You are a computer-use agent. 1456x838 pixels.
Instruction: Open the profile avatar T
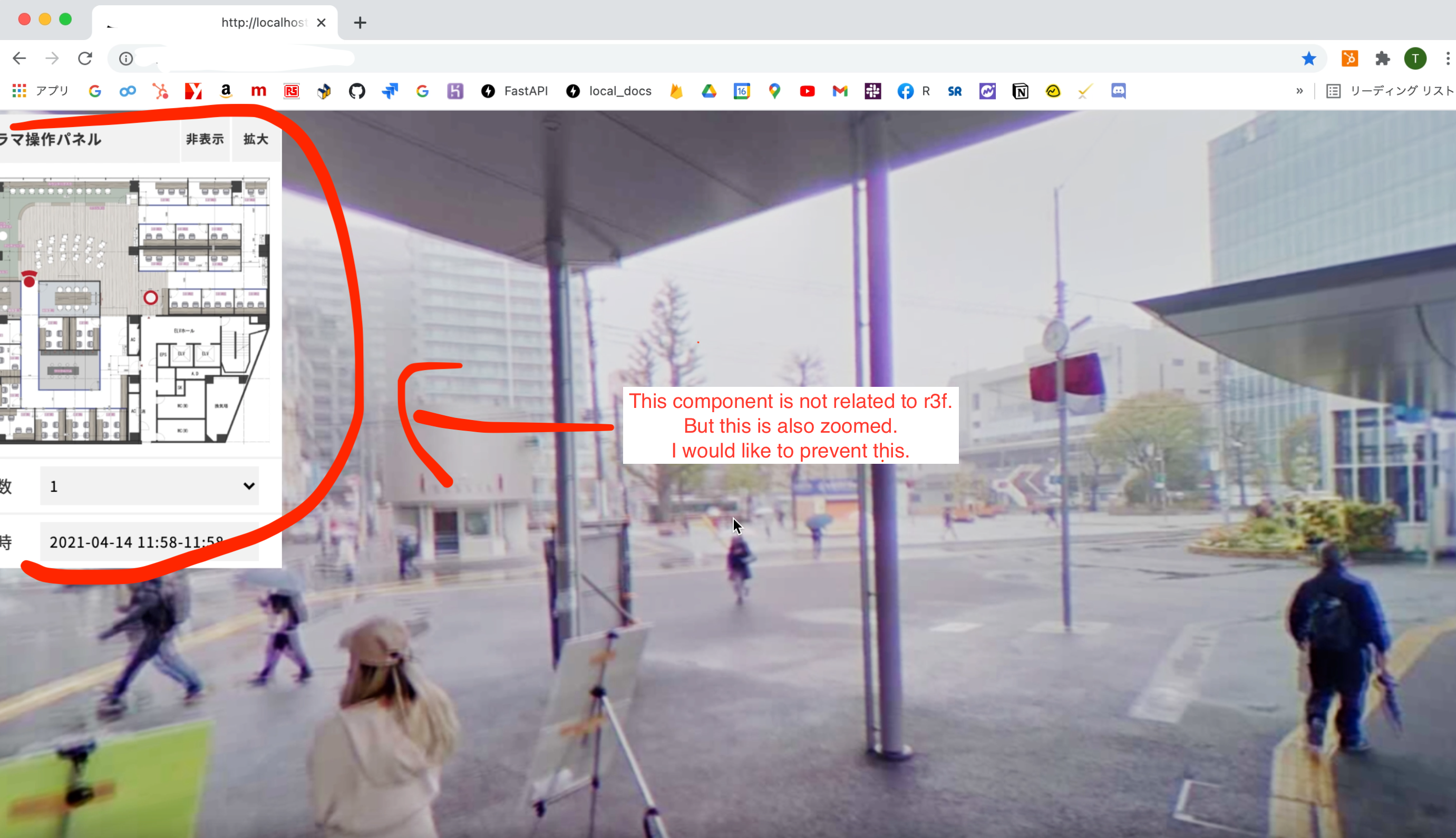pos(1415,58)
